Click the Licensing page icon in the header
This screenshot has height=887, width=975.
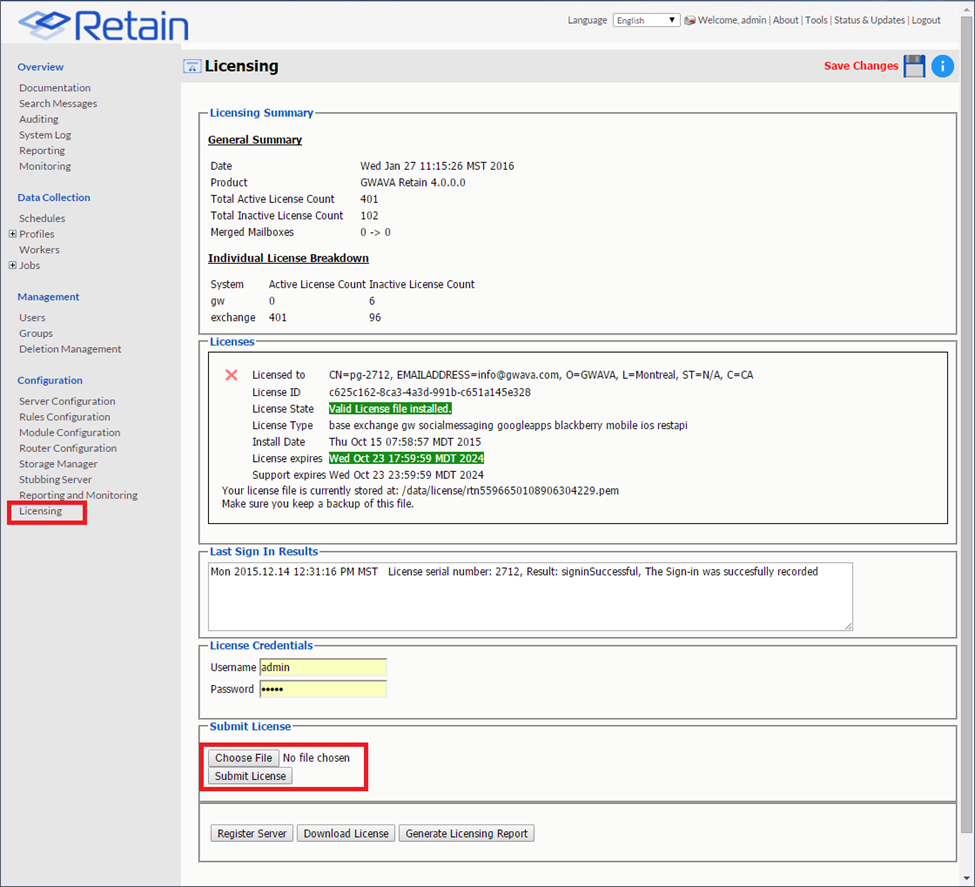(x=191, y=65)
